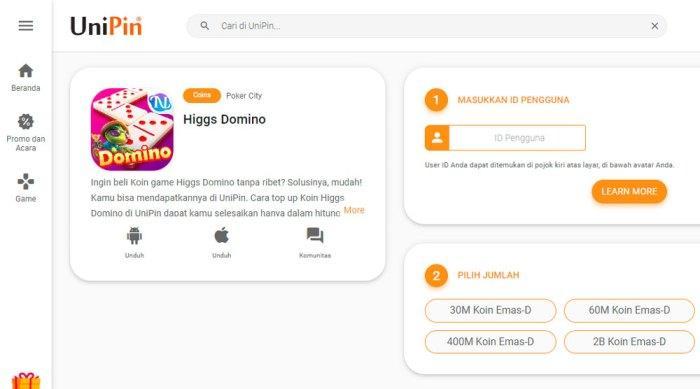Click the User ID hint text
700x389 pixels.
pyautogui.click(x=549, y=165)
